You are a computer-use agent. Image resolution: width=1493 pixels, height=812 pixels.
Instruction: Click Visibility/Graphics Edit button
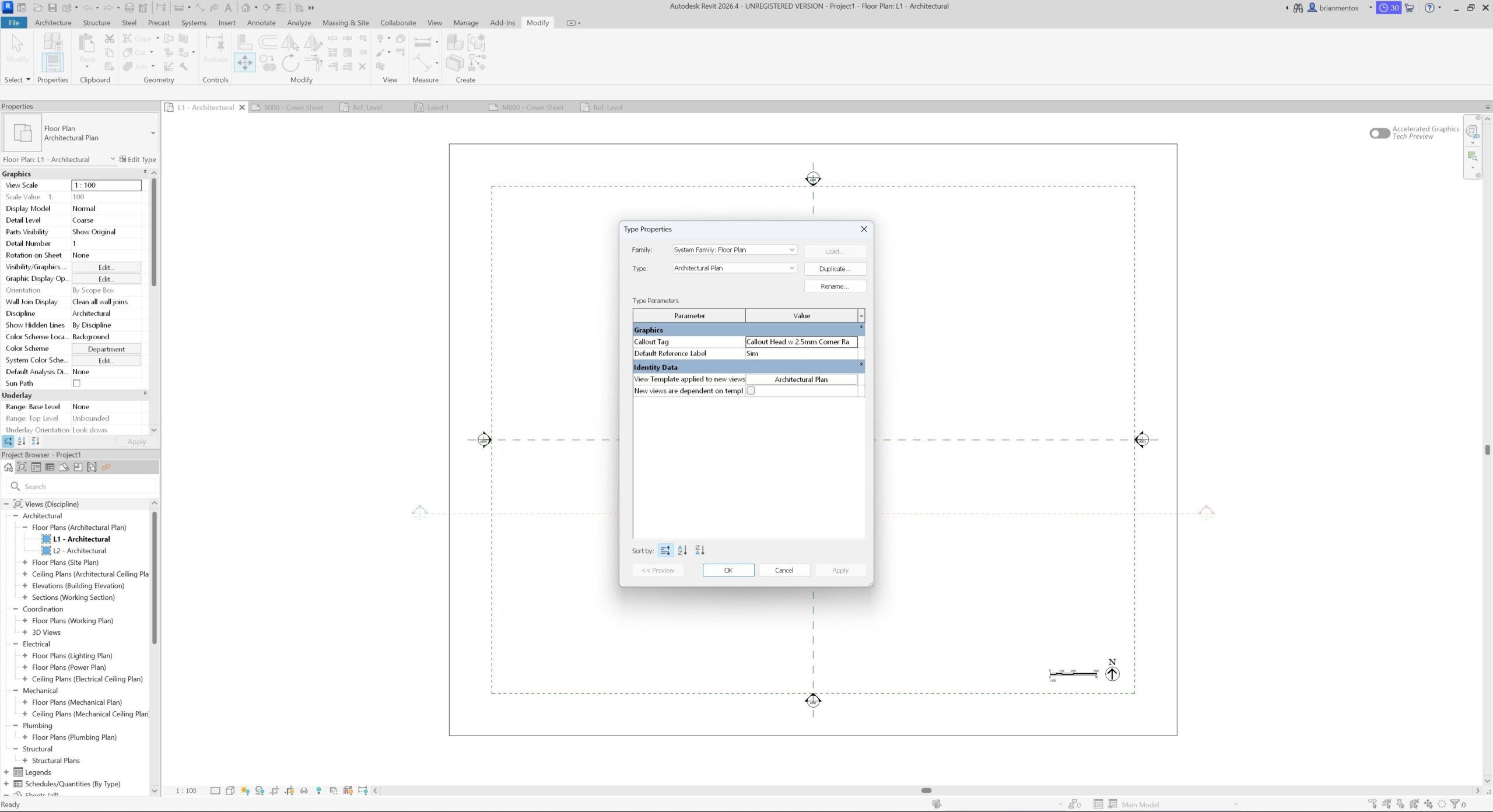[x=106, y=267]
